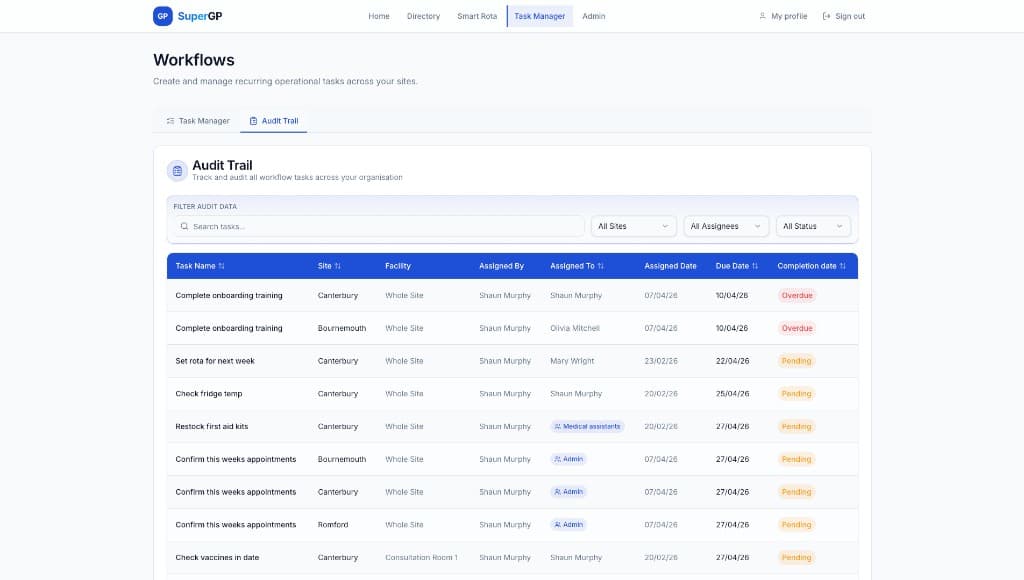The width and height of the screenshot is (1024, 580).
Task: Click the Audit Trail clipboard header icon
Action: click(177, 170)
